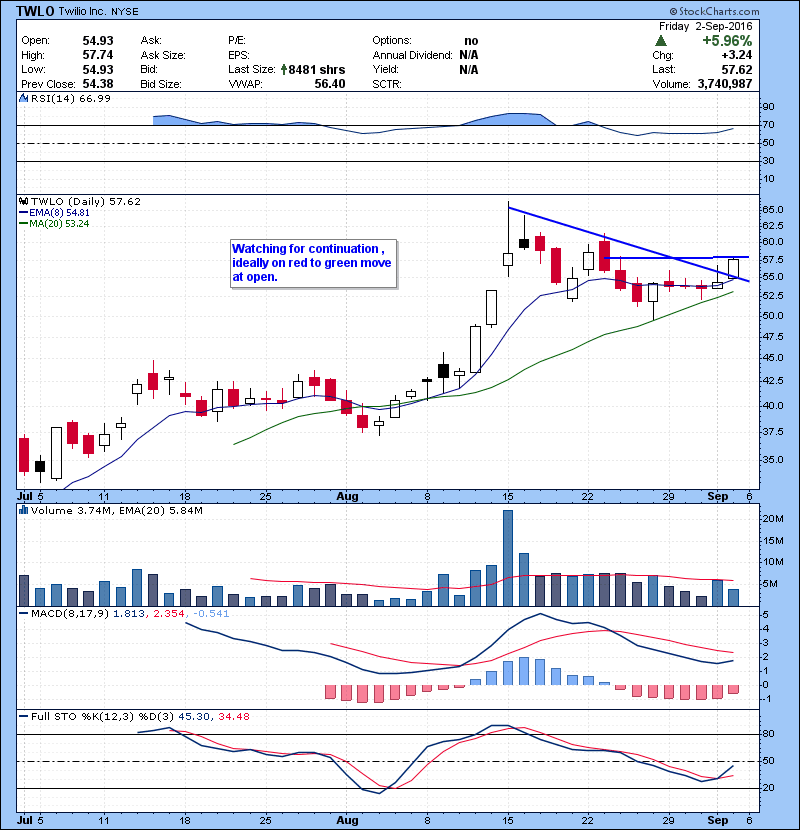Click the MACD histogram value -0.541
This screenshot has height=830, width=800.
[211, 614]
